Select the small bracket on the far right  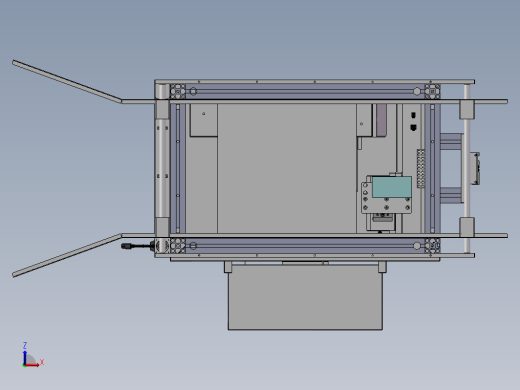pyautogui.click(x=475, y=168)
